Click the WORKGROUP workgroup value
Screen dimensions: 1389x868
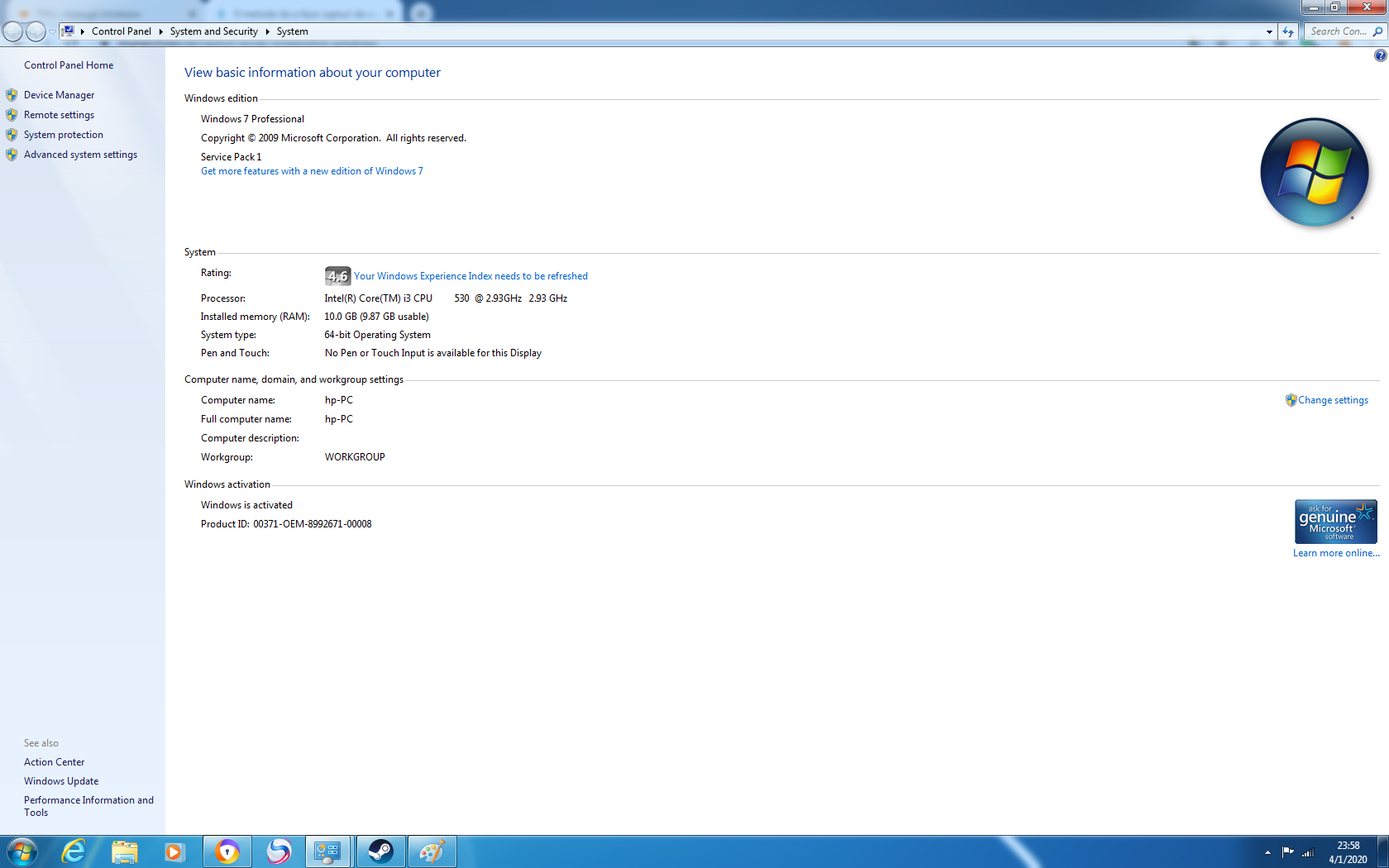[355, 457]
